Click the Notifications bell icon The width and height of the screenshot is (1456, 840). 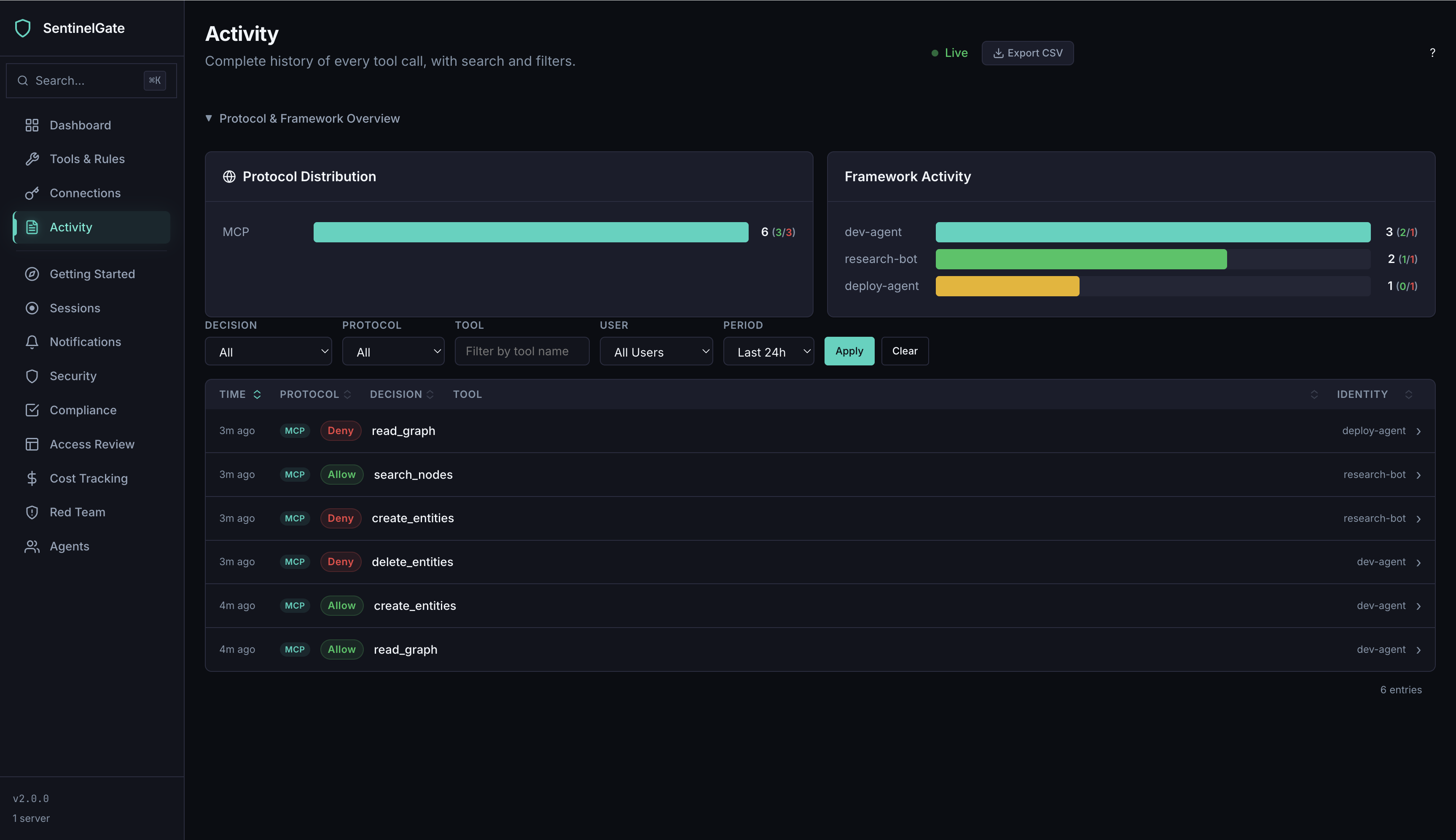point(32,342)
